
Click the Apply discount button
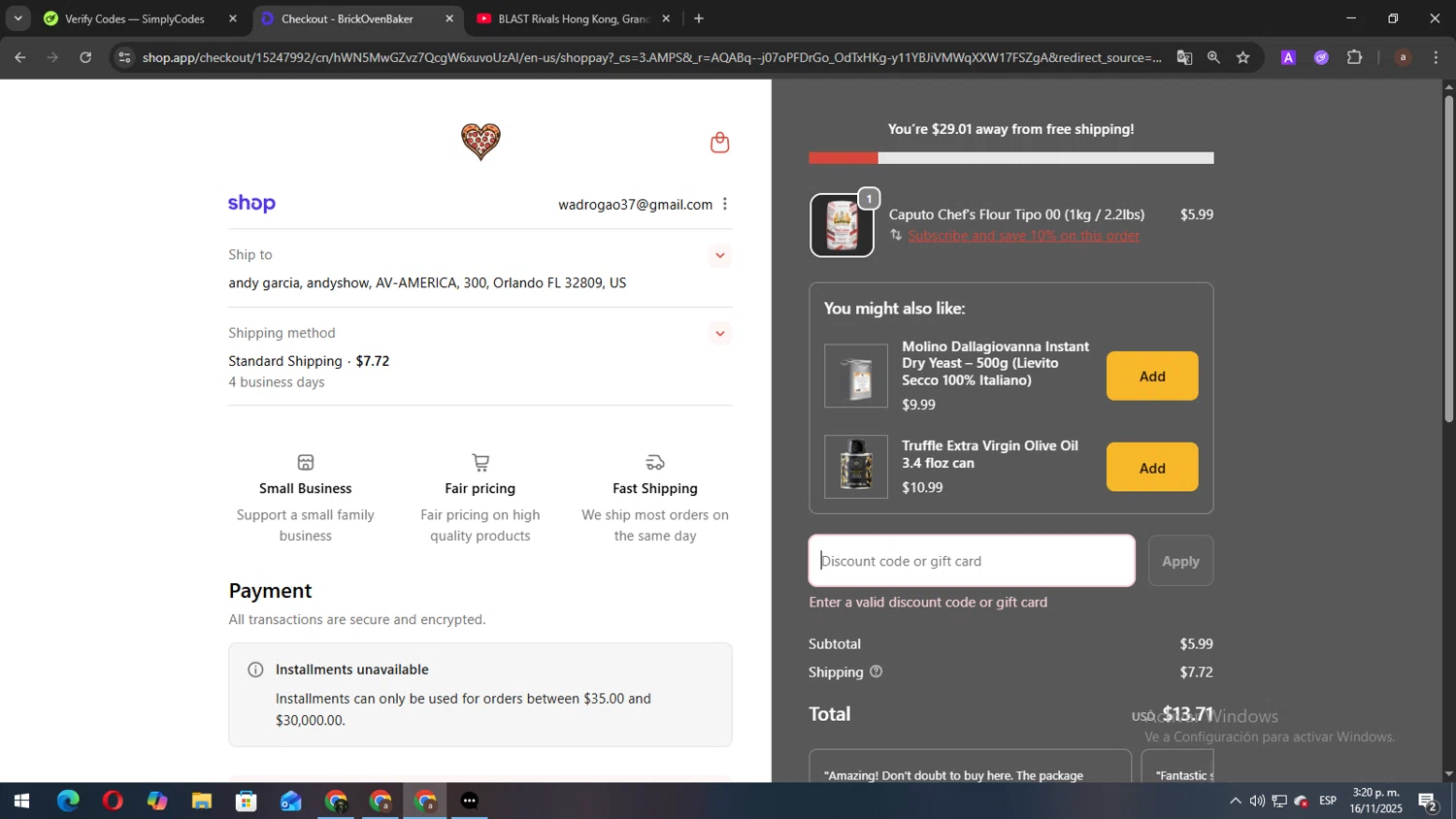[1180, 561]
